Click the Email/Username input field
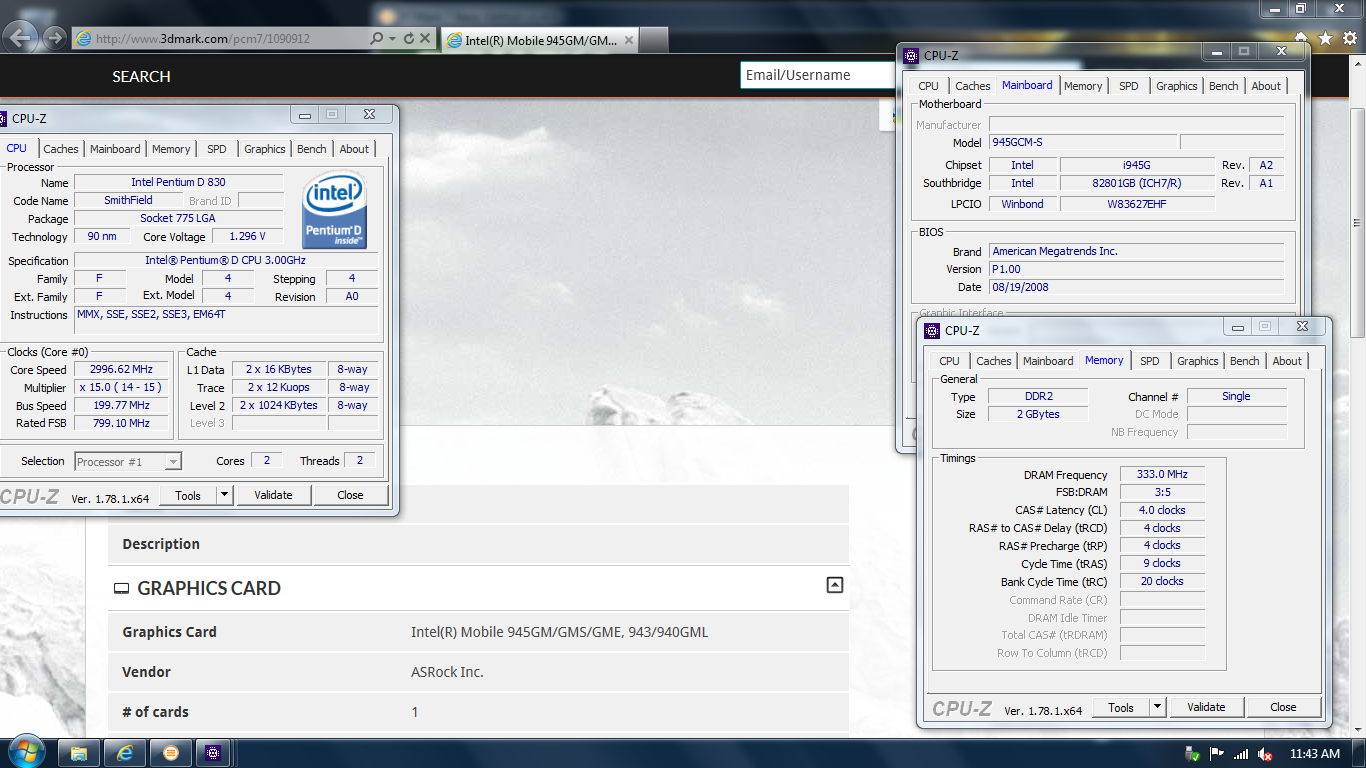 [x=818, y=75]
